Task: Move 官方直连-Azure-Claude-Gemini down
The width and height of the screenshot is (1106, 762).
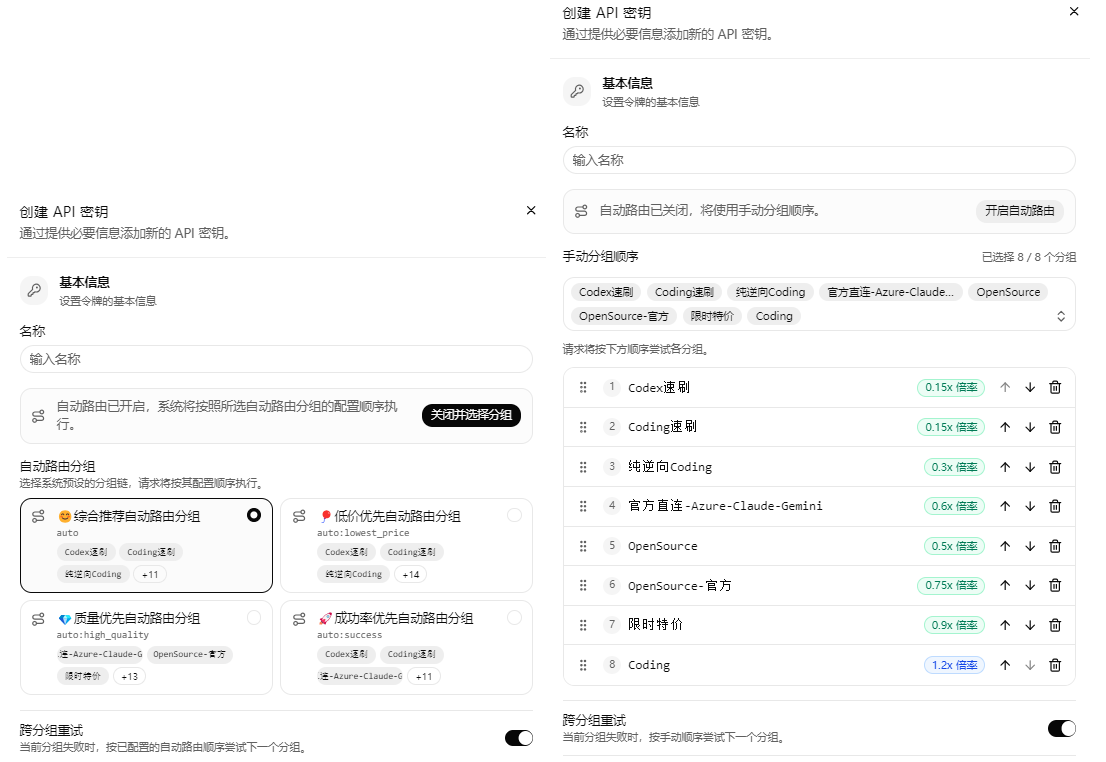Action: coord(1030,506)
